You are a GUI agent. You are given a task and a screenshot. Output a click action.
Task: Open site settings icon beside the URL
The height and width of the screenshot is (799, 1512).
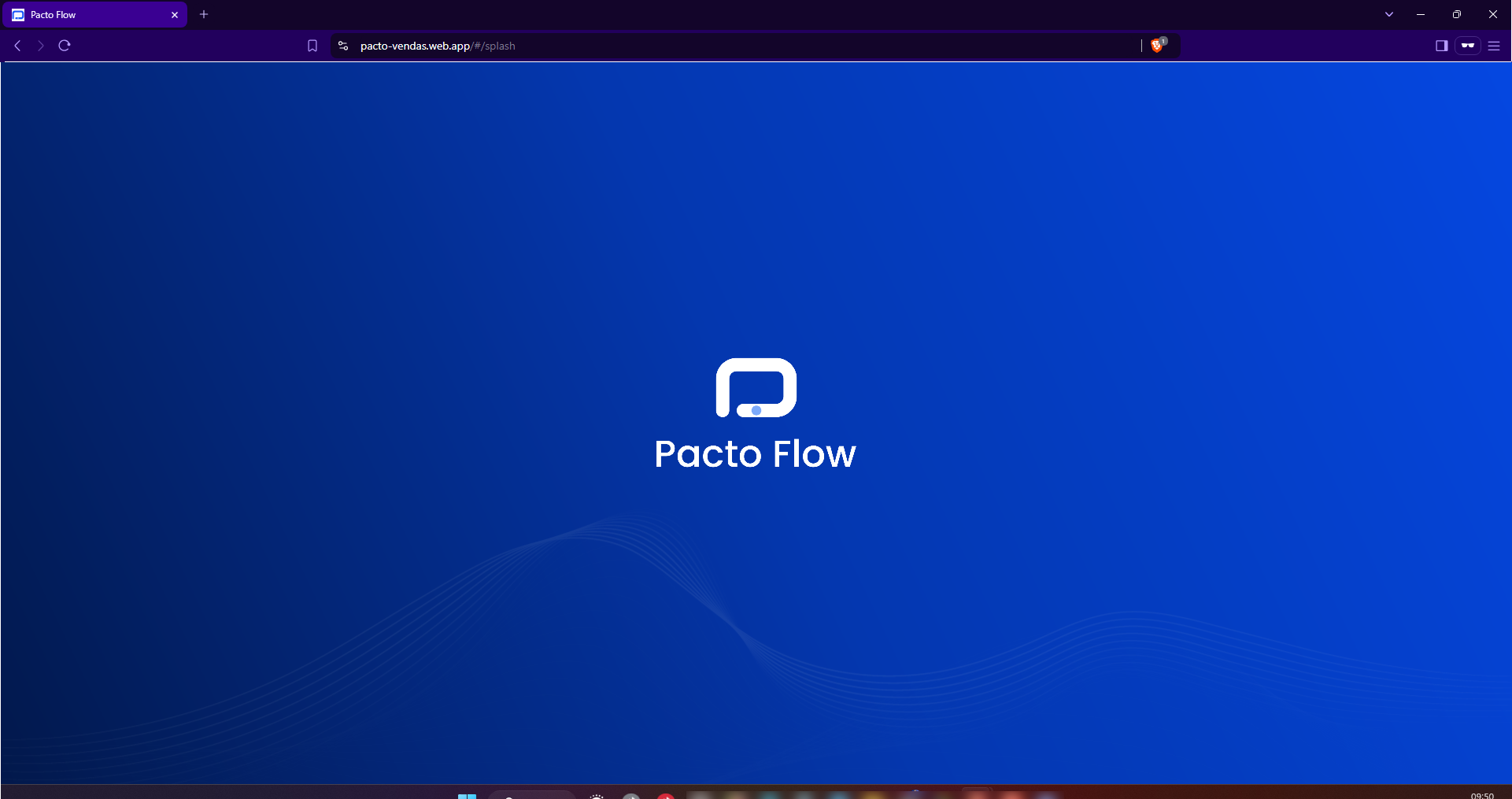click(x=343, y=46)
